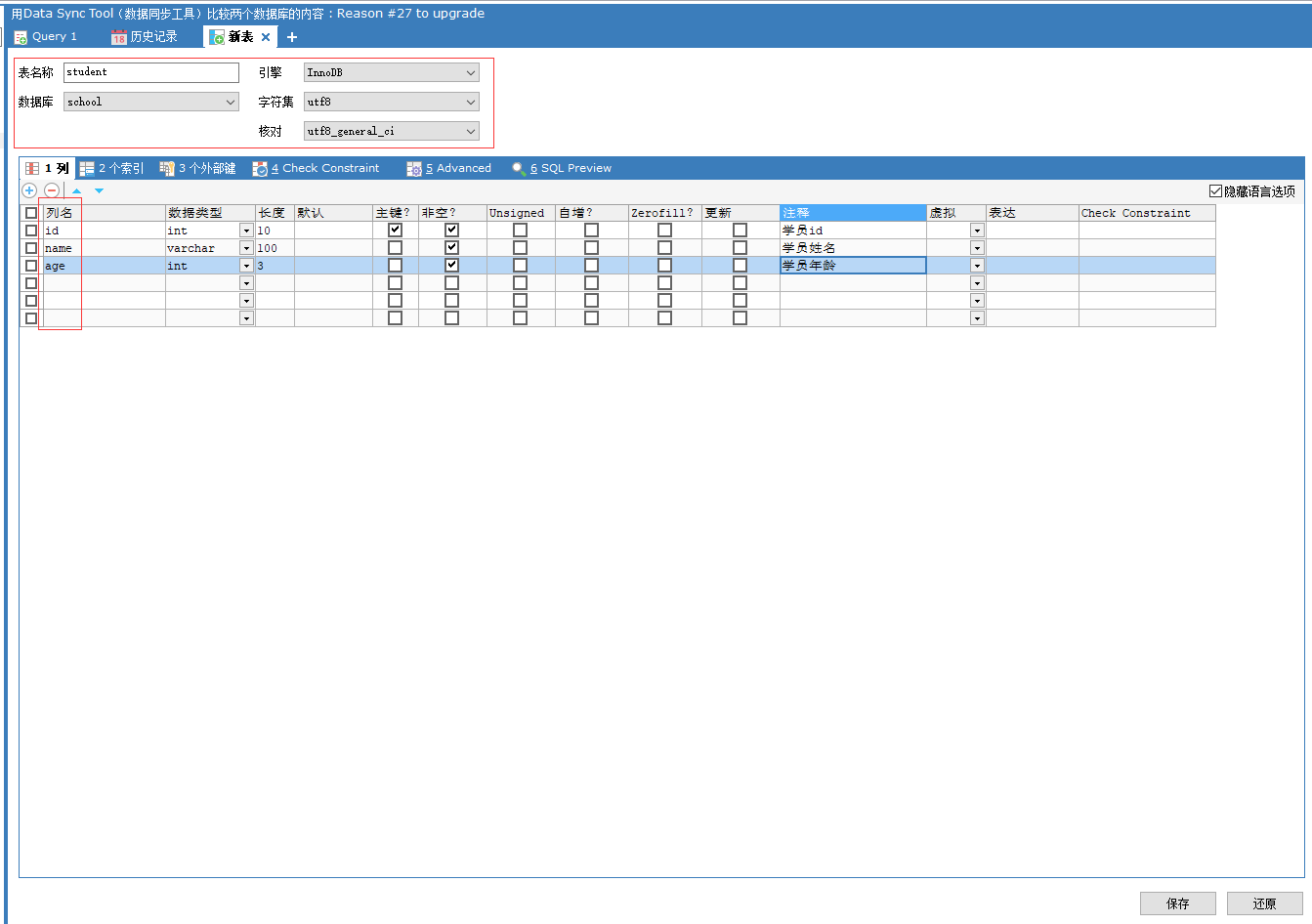Open a new tab with the plus icon
The height and width of the screenshot is (924, 1312).
[x=292, y=37]
